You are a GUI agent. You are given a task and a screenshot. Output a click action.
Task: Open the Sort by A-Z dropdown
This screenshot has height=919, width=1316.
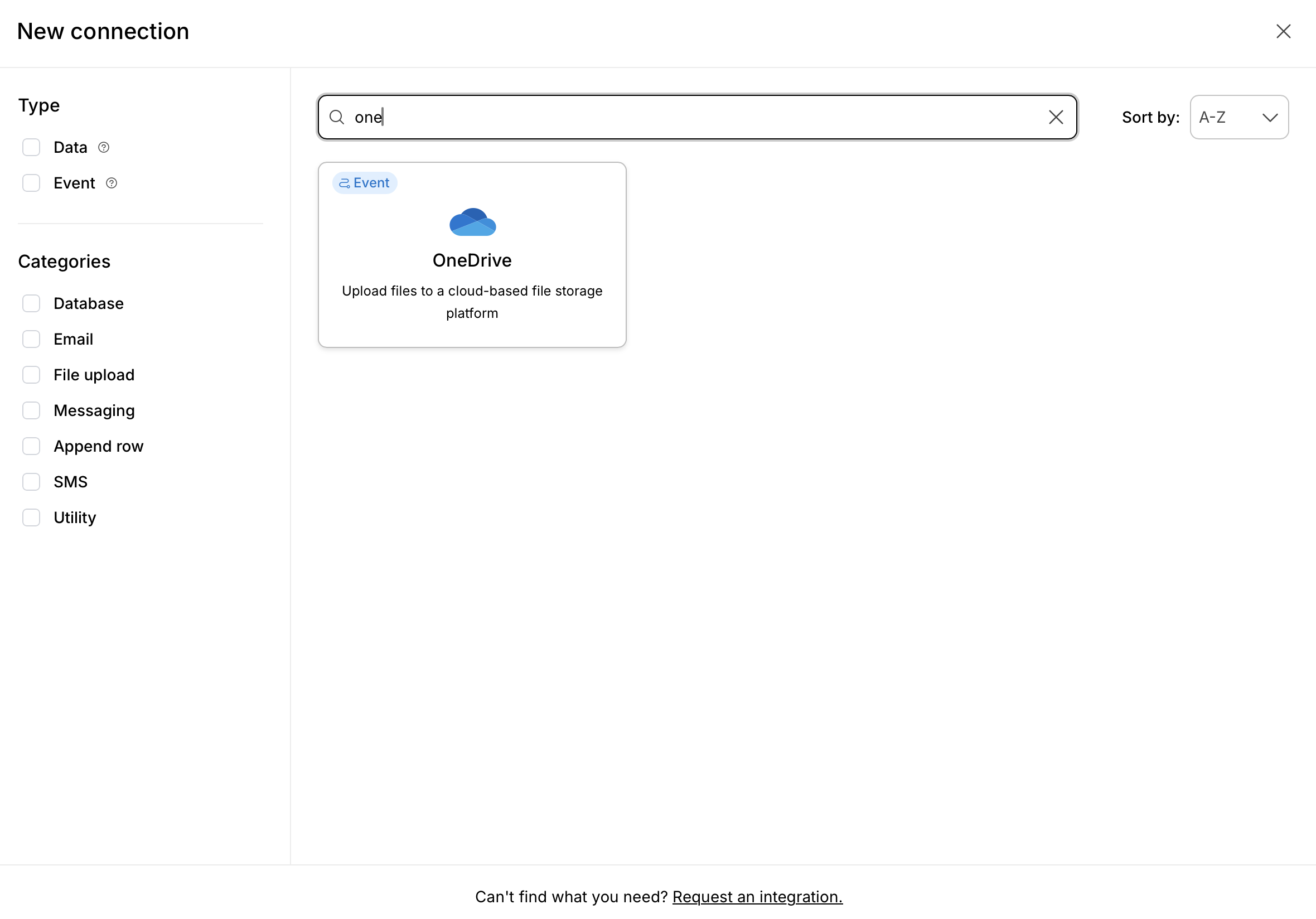(x=1238, y=117)
